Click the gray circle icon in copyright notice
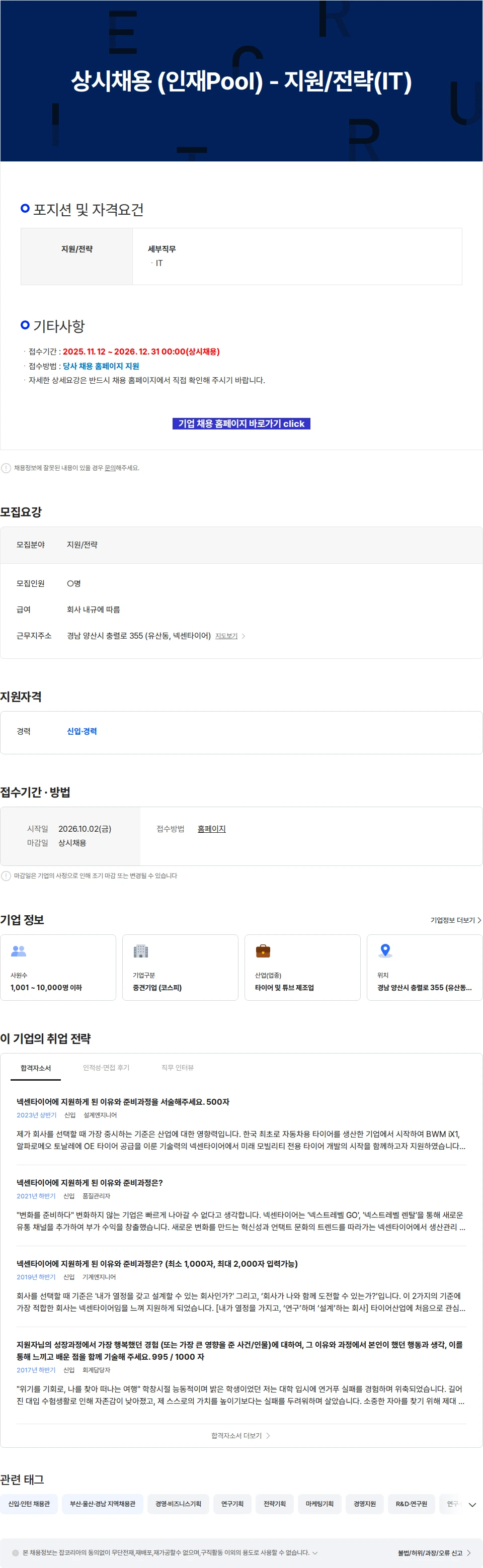 point(16,1552)
